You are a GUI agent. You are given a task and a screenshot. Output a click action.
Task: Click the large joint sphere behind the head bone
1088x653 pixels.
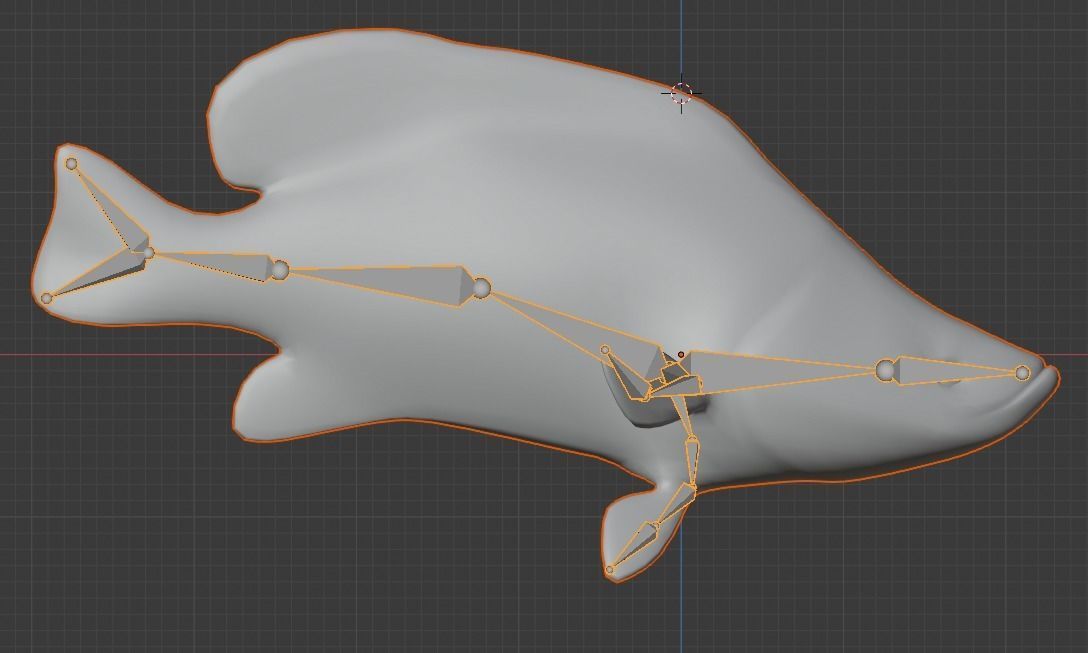point(885,371)
